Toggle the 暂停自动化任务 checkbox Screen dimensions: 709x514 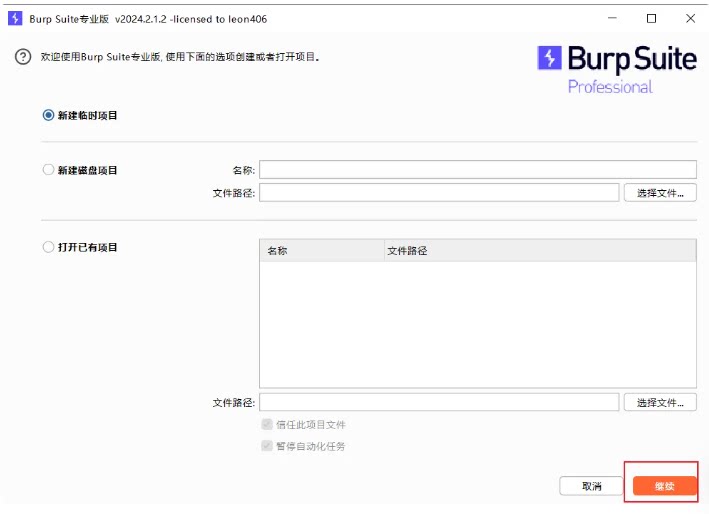click(267, 446)
